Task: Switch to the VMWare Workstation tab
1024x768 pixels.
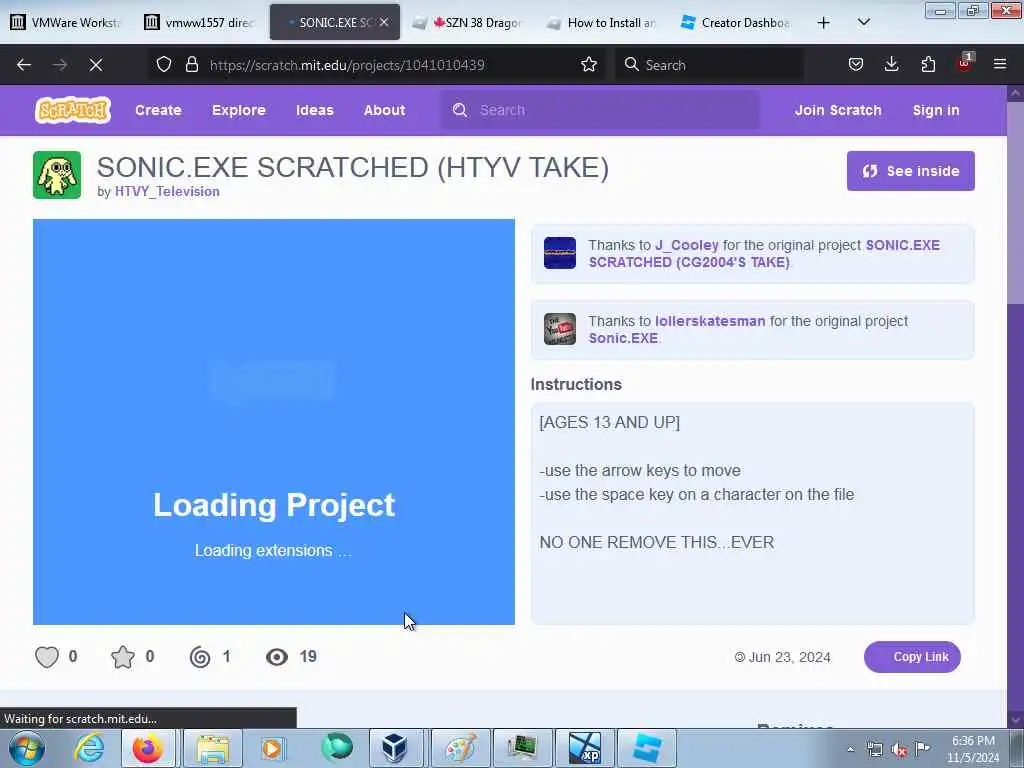Action: pyautogui.click(x=67, y=22)
